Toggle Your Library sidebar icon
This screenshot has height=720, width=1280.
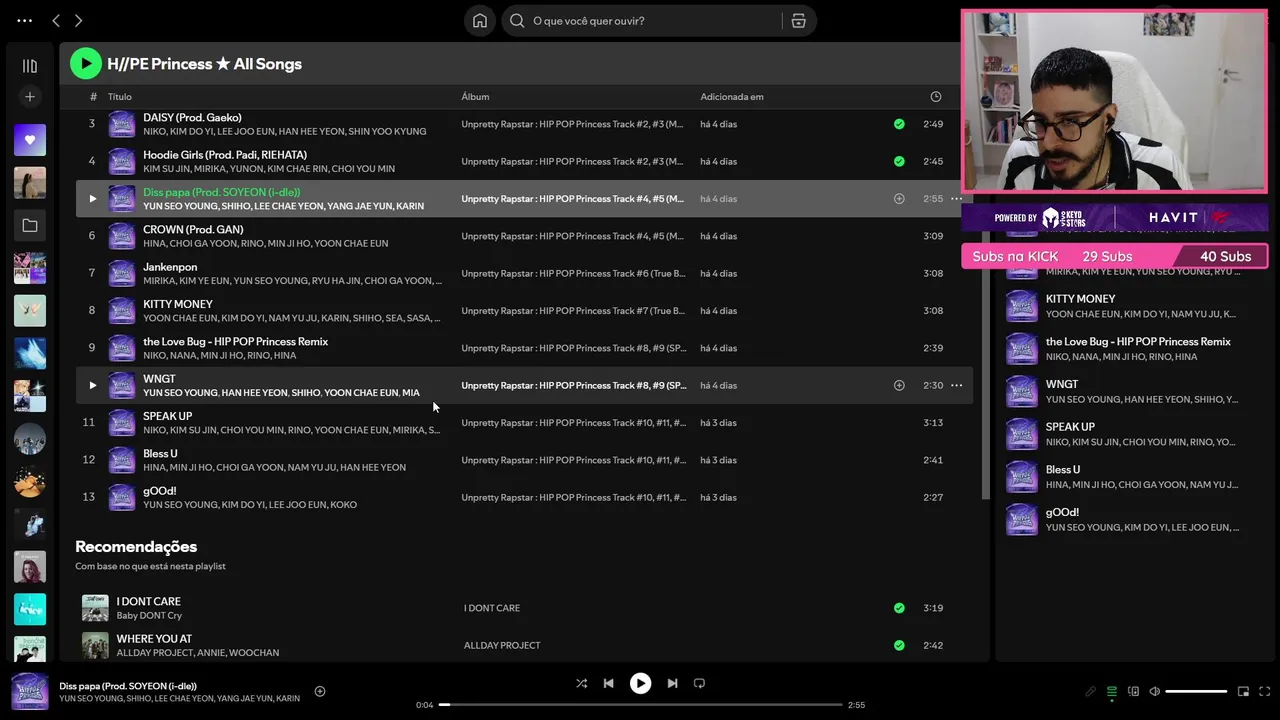(30, 66)
